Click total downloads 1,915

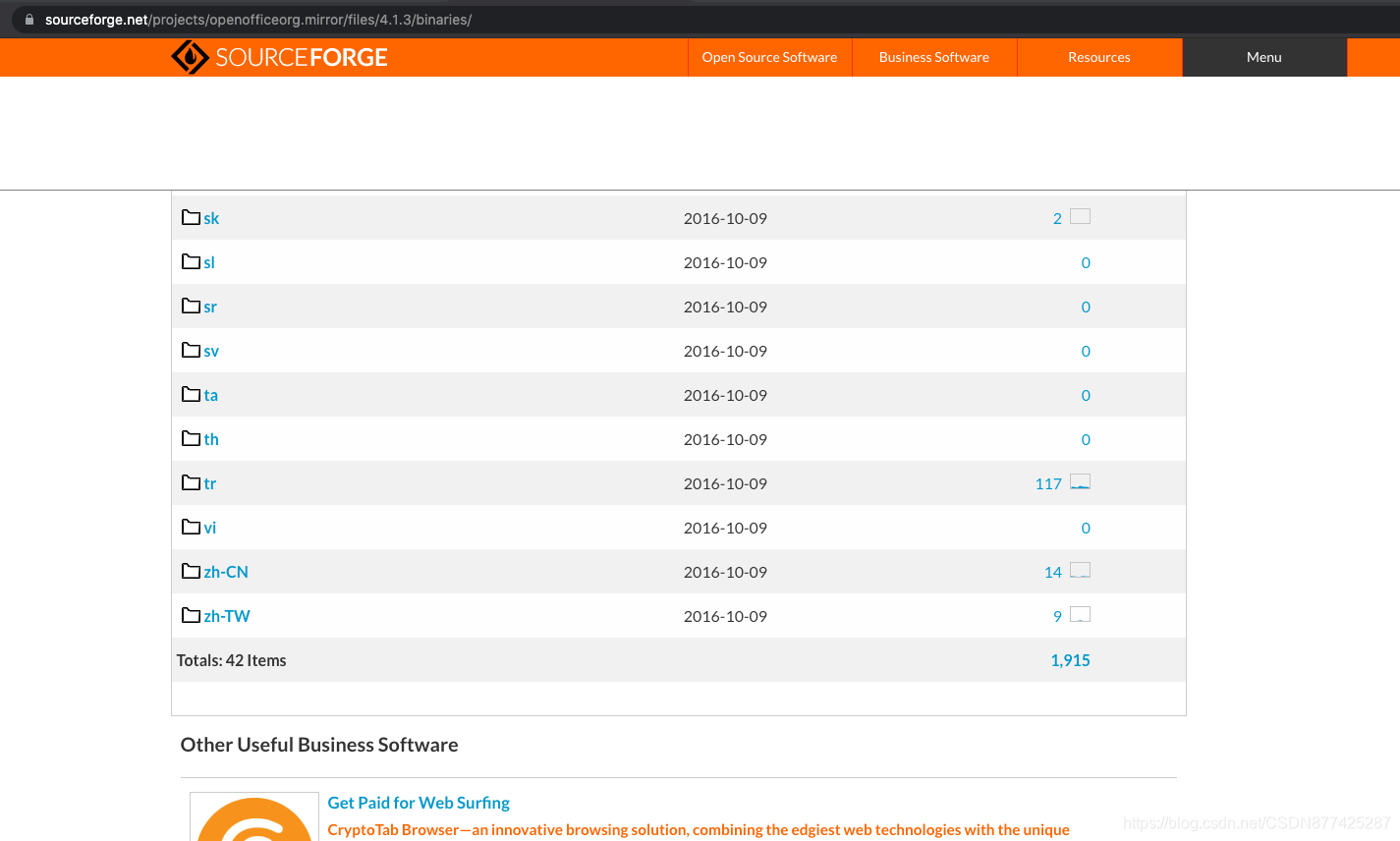coord(1070,660)
